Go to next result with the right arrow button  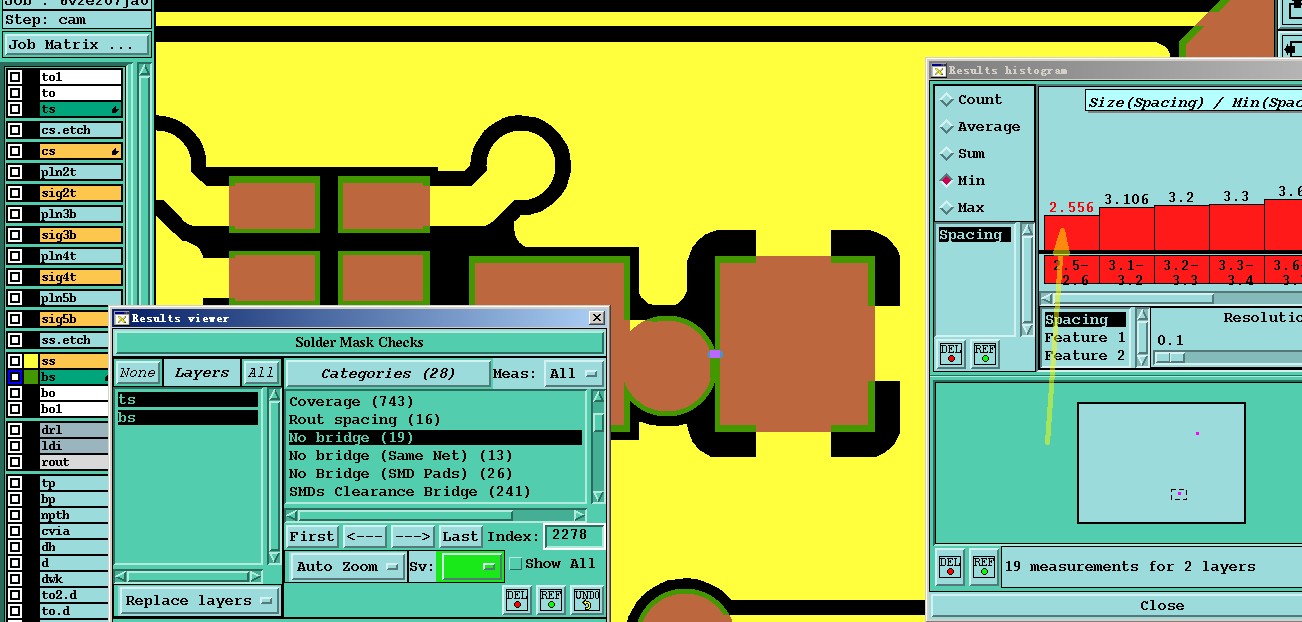tap(411, 537)
